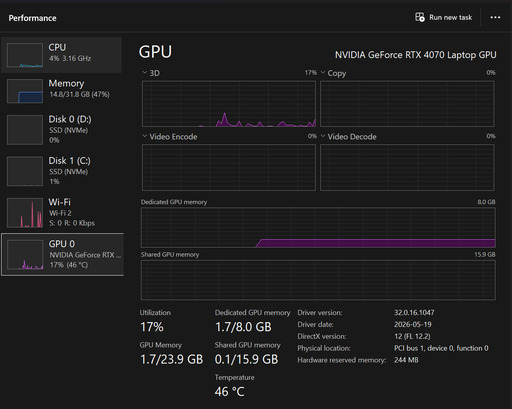Select Disk 1 (C:) in the sidebar
Viewport: 512px width, 409px height.
[62, 171]
